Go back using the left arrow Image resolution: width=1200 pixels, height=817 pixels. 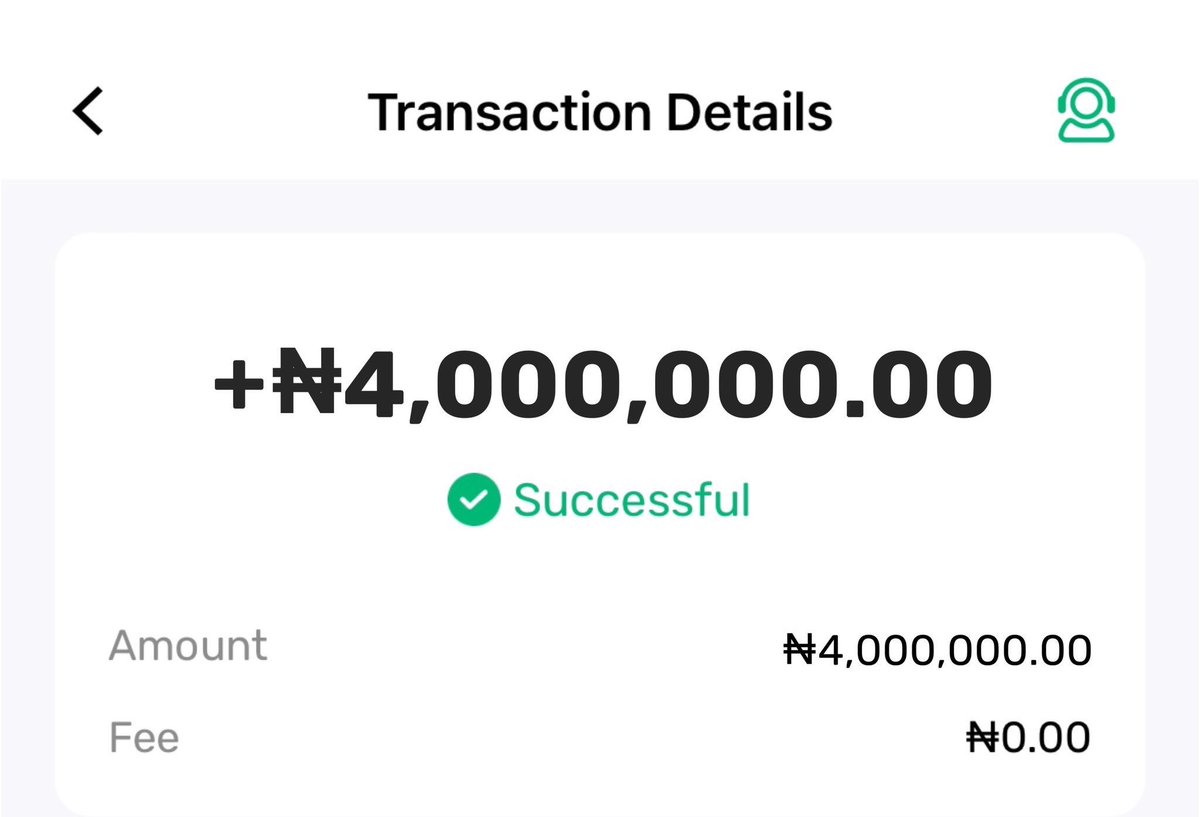pyautogui.click(x=88, y=110)
